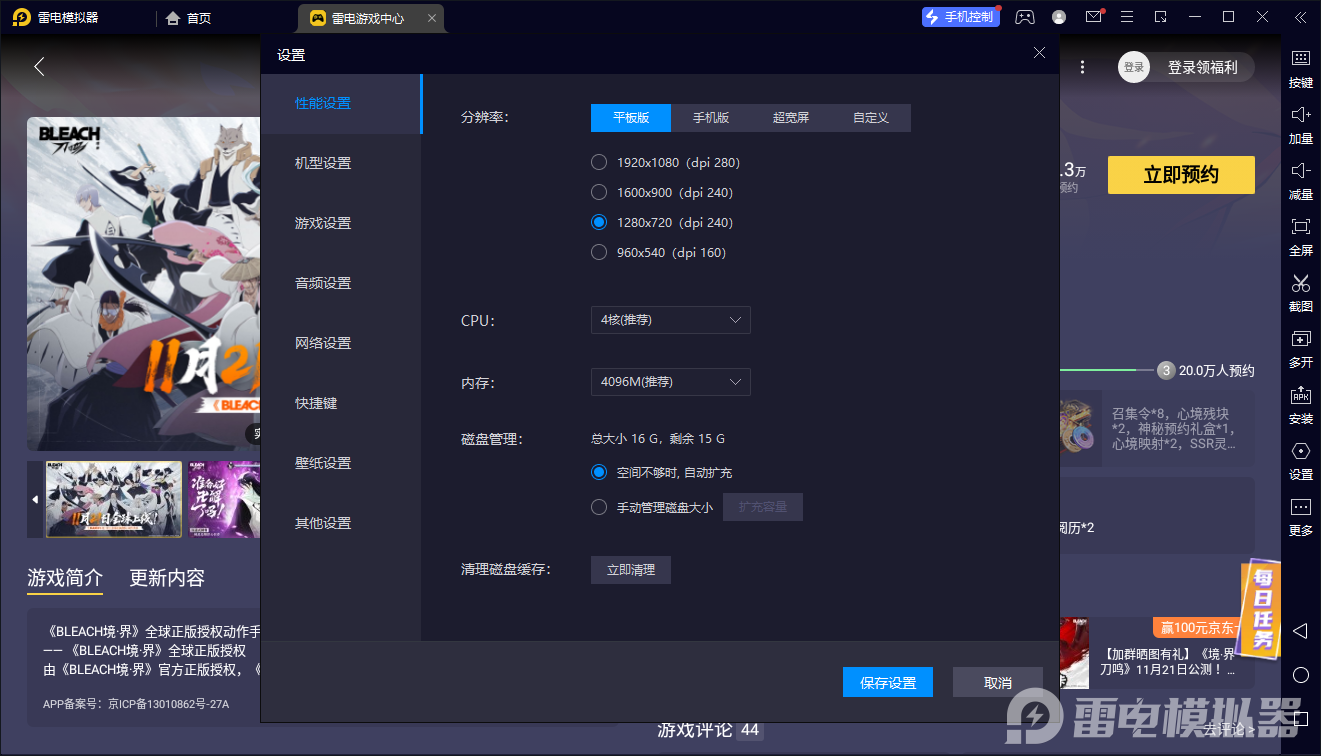Check messages via the mail icon
Viewport: 1321px width, 756px height.
pyautogui.click(x=1092, y=17)
